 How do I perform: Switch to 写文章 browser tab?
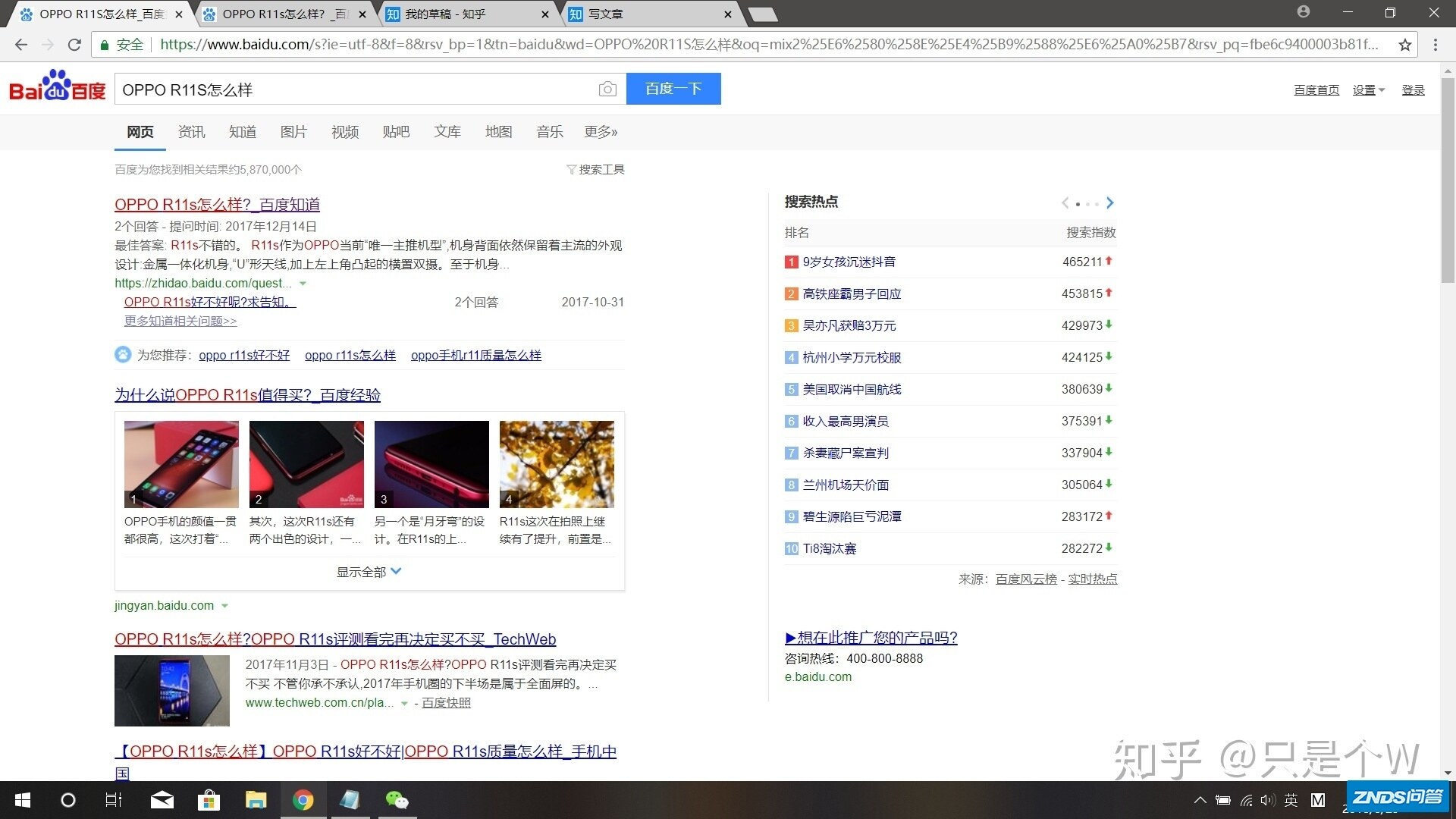coord(652,14)
